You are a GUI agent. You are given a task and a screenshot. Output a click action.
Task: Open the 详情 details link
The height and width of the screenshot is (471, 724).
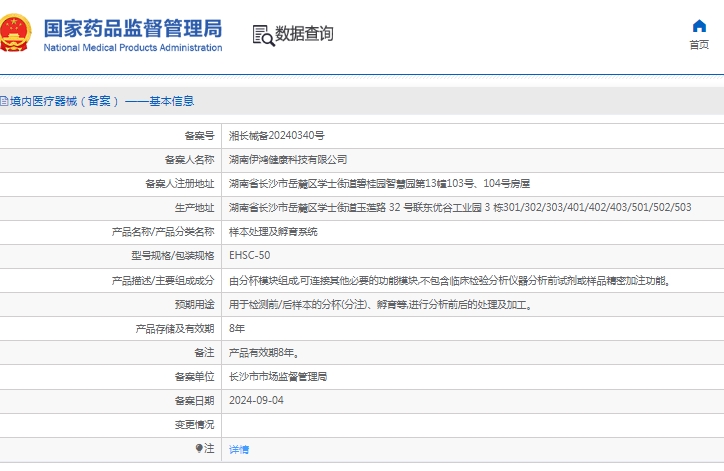[x=239, y=449]
